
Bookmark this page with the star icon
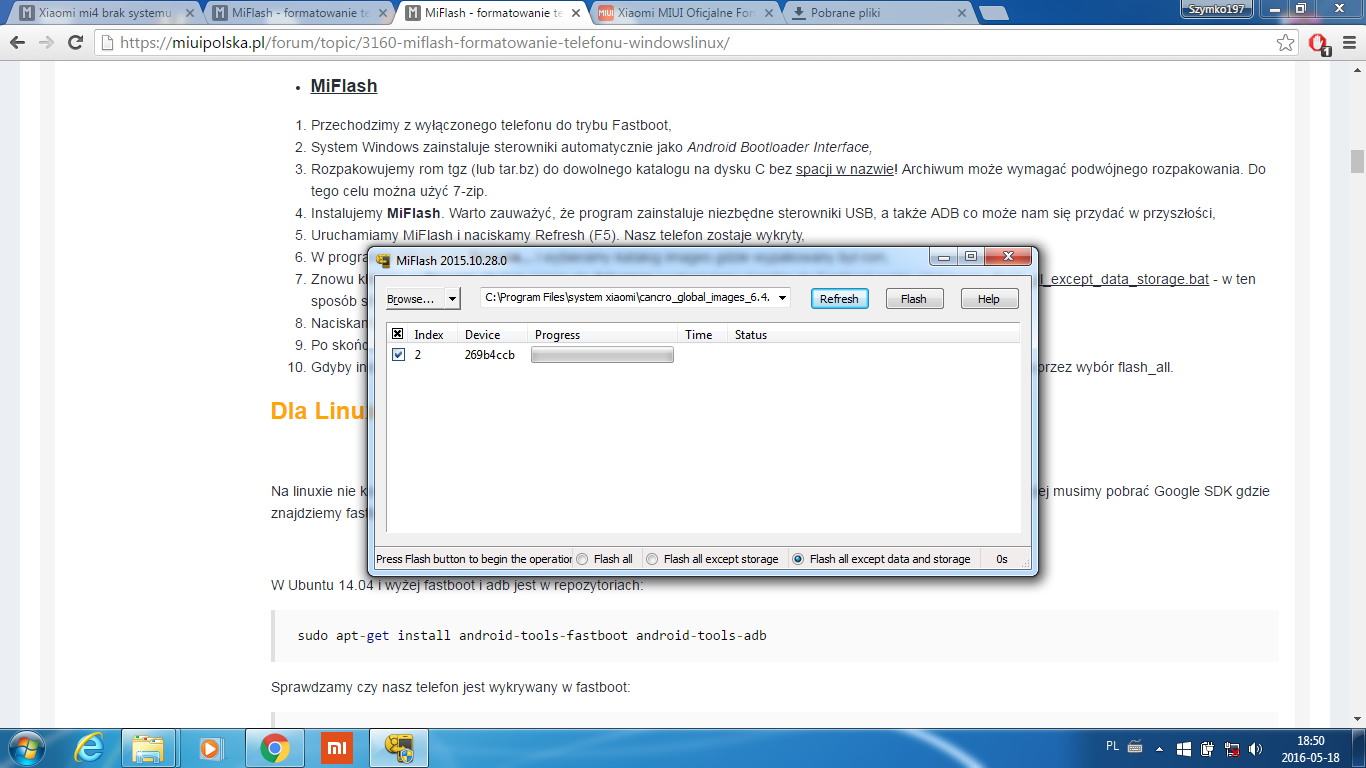point(1286,43)
